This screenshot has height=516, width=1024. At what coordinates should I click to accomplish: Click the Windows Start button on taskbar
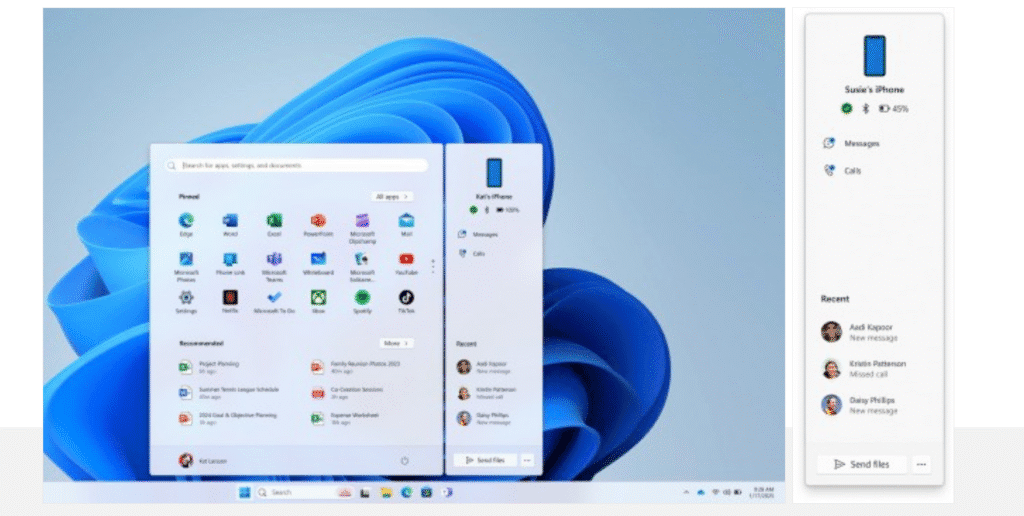[x=244, y=492]
